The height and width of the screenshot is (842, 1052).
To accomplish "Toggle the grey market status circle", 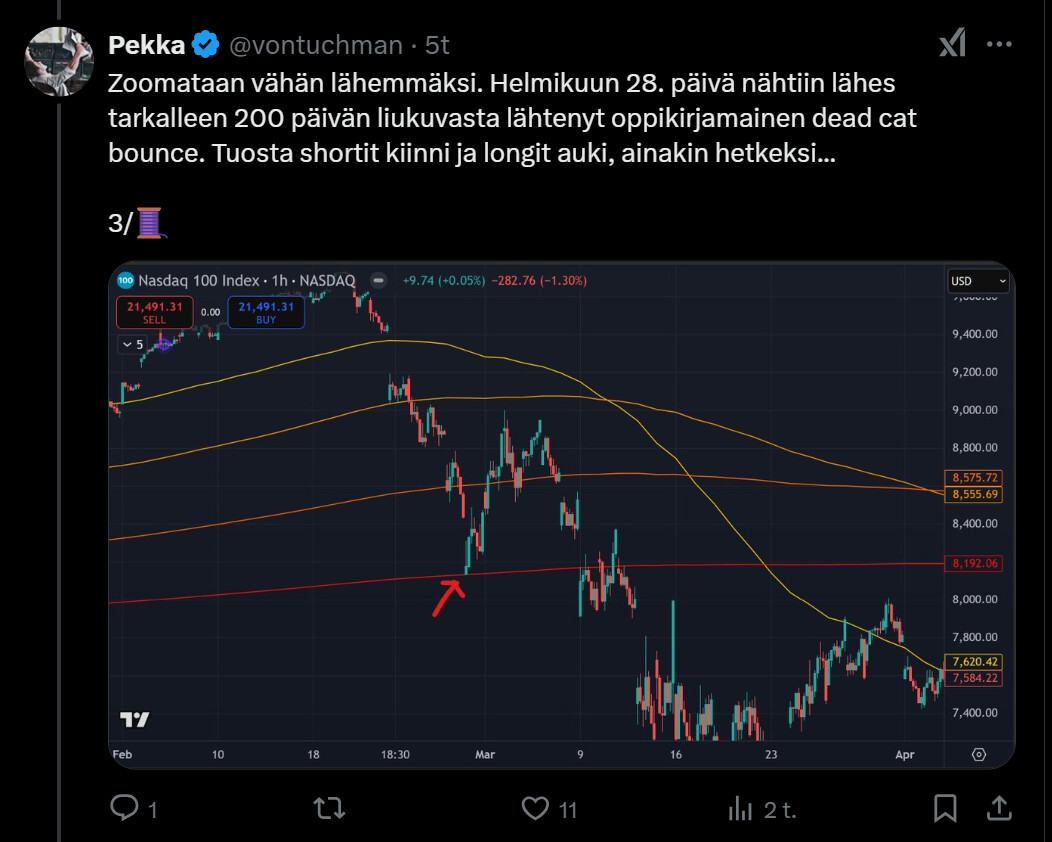I will coord(378,281).
